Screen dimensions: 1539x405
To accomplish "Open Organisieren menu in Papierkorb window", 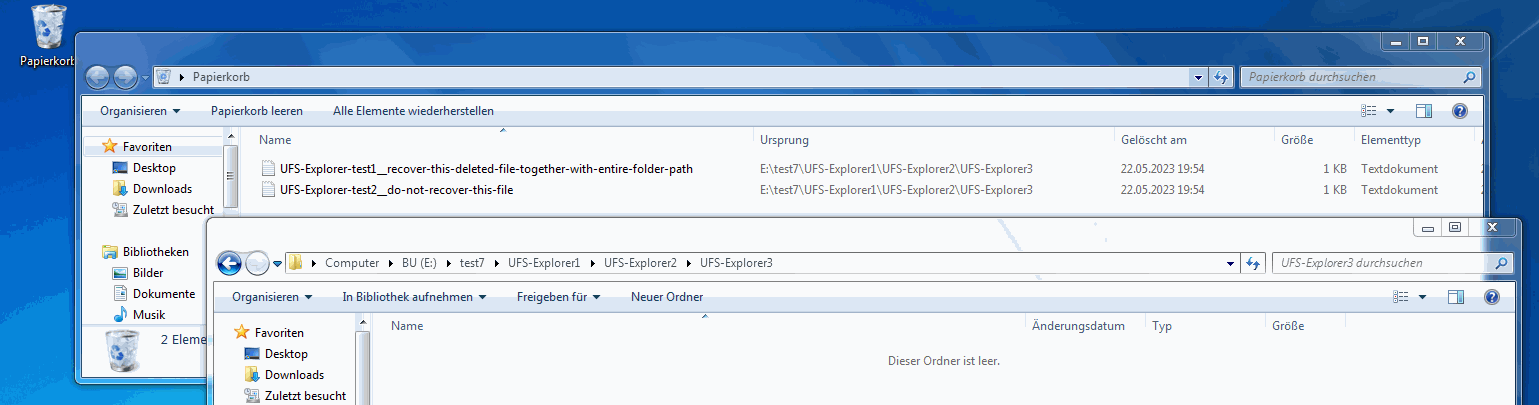I will pyautogui.click(x=140, y=111).
